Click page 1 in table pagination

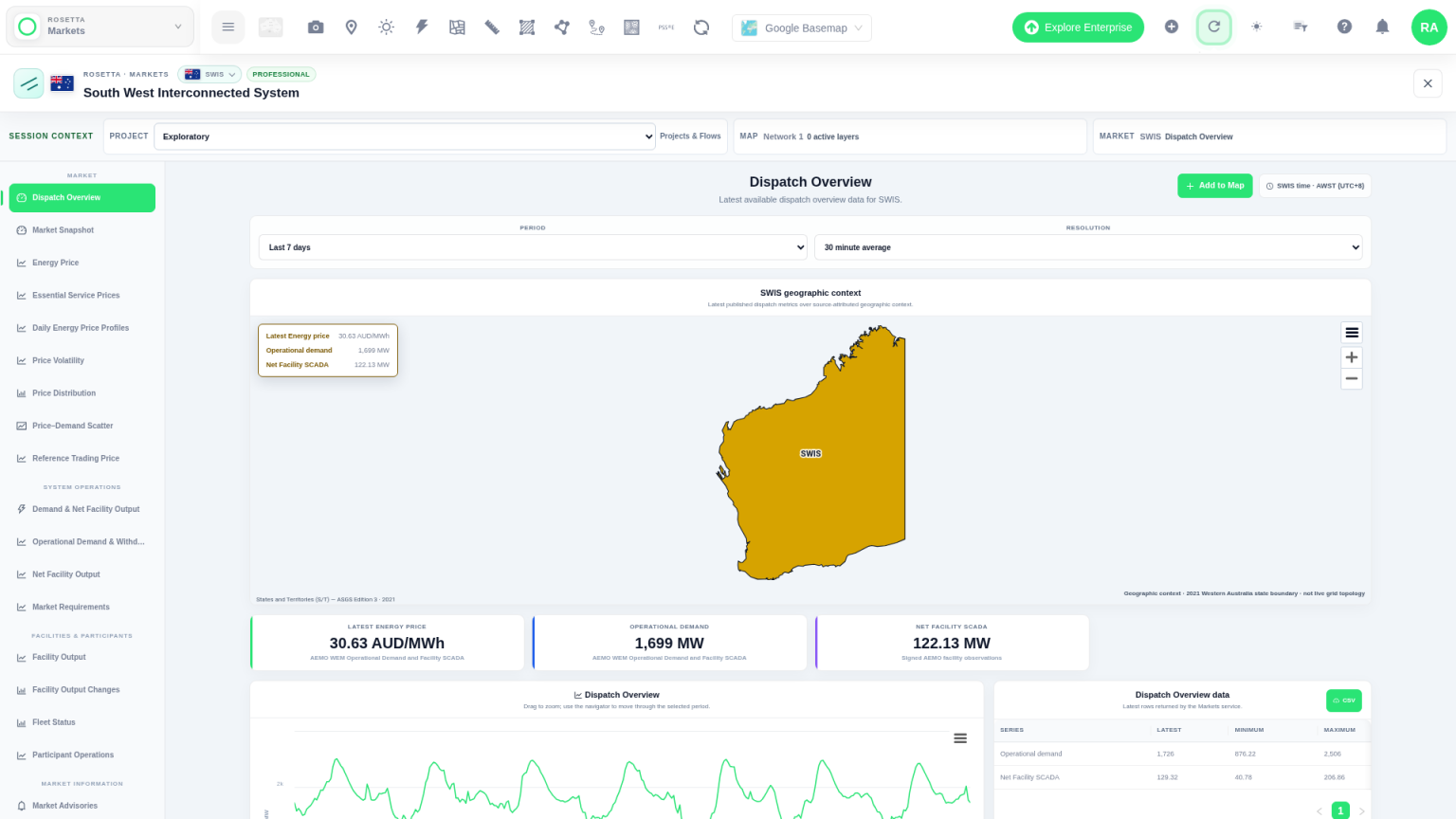tap(1340, 810)
